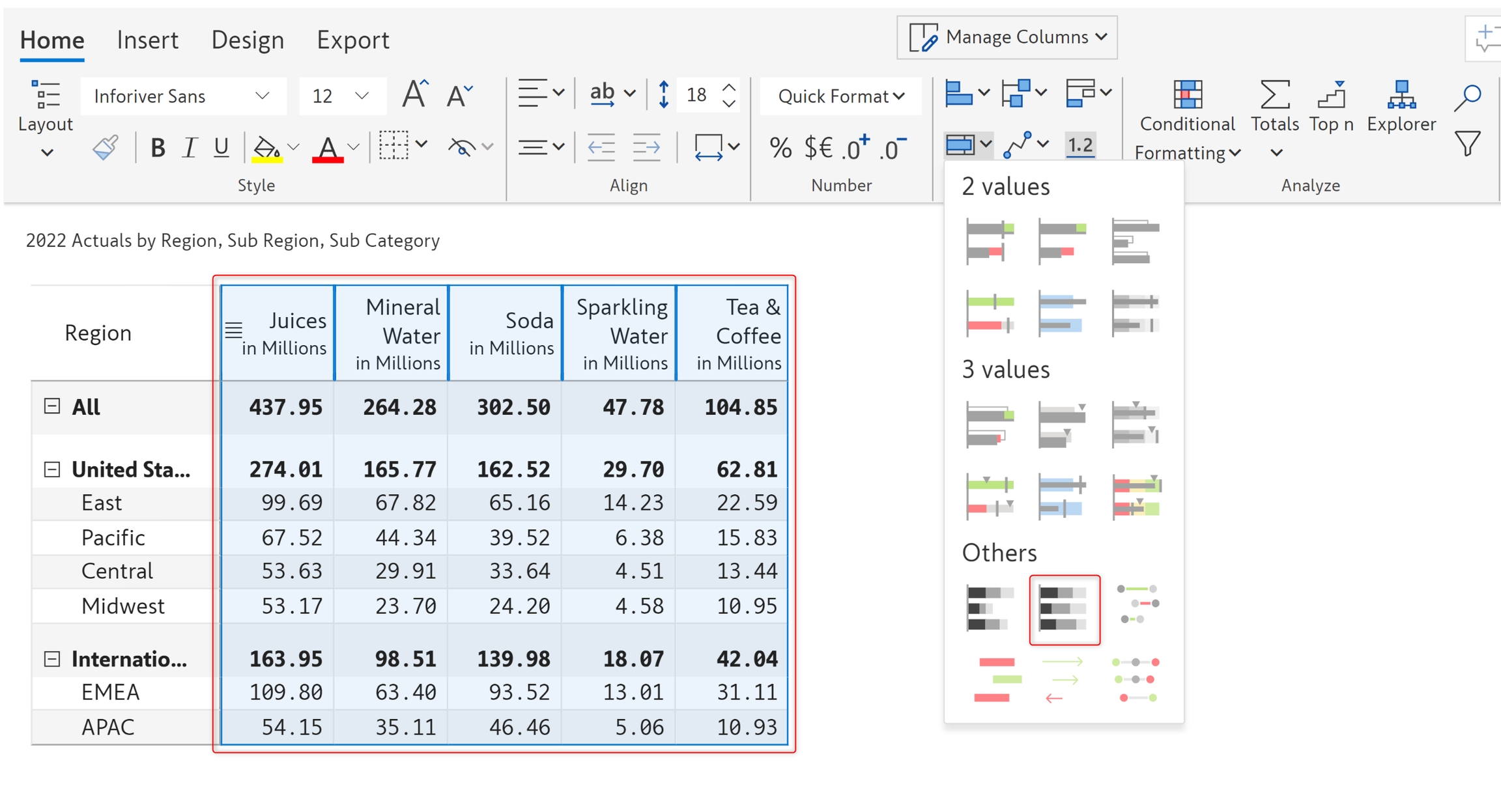Select the highlighted stacked bar chart thumbnail
Screen dimensions: 1501x812
(x=1064, y=609)
